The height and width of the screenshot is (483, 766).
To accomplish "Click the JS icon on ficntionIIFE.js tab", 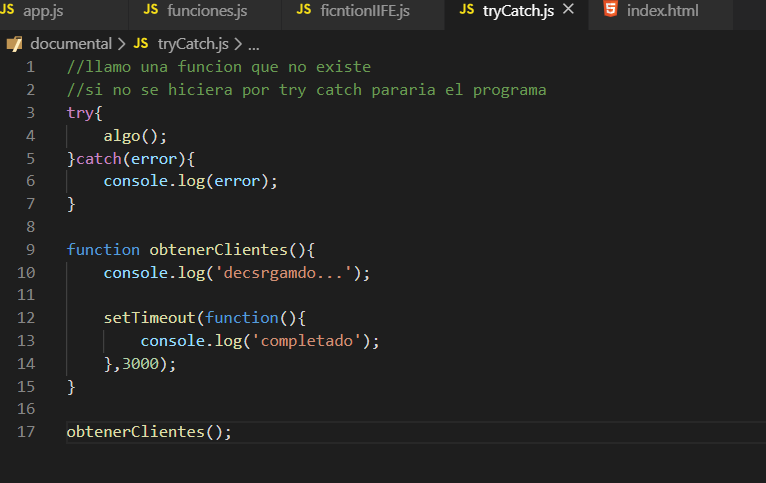I will coord(304,9).
